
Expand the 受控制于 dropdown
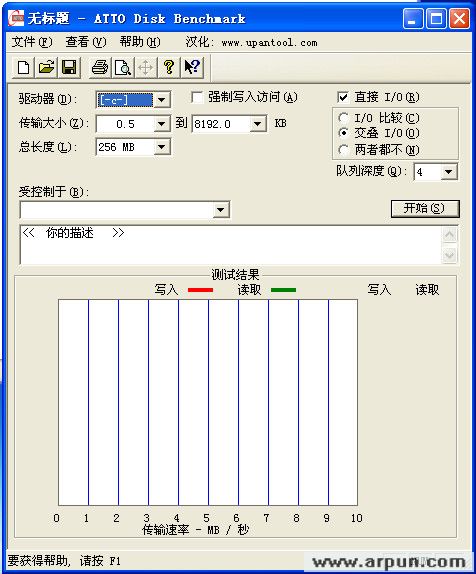(220, 210)
